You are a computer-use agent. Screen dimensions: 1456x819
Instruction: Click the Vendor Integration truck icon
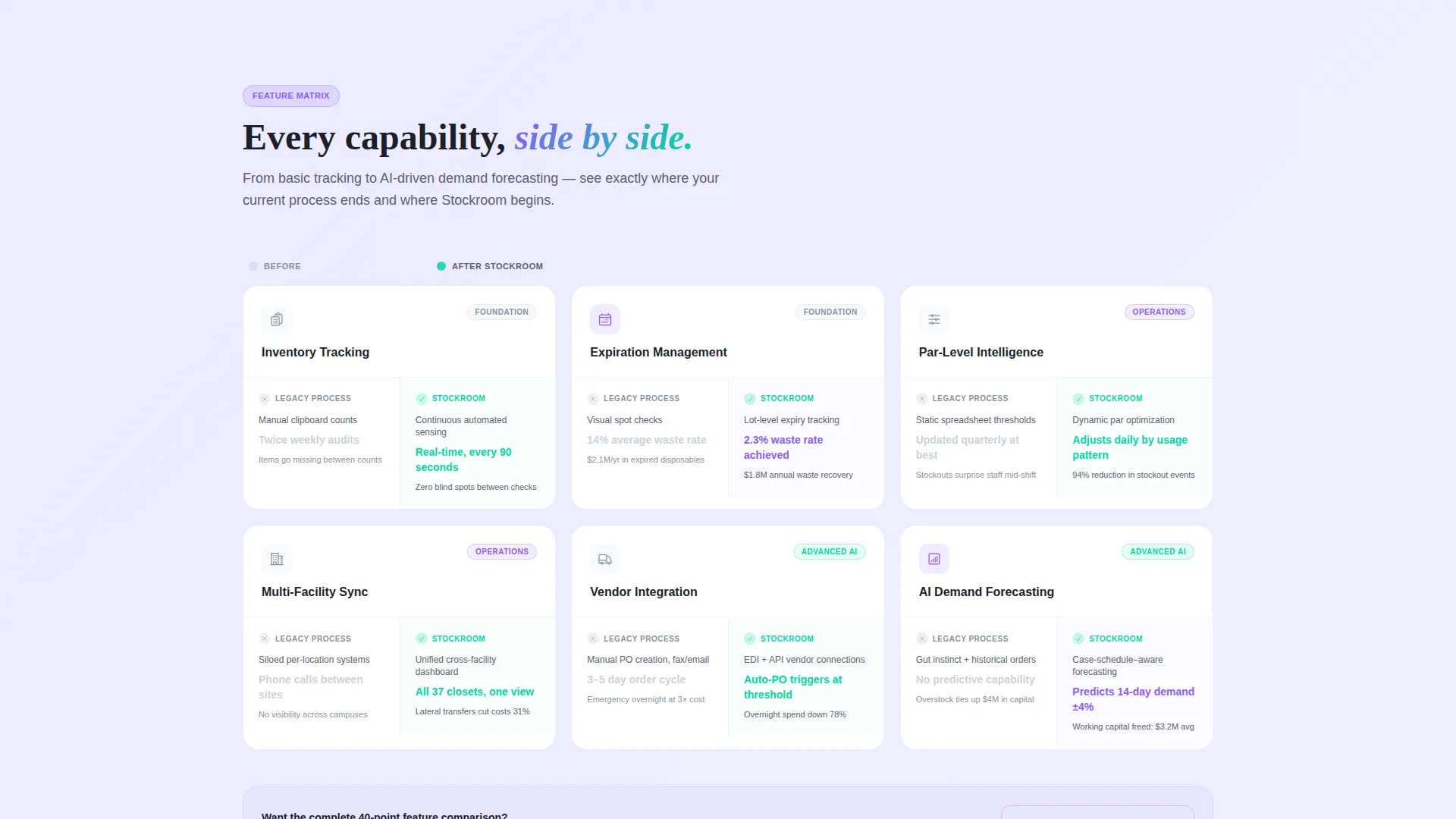click(605, 559)
